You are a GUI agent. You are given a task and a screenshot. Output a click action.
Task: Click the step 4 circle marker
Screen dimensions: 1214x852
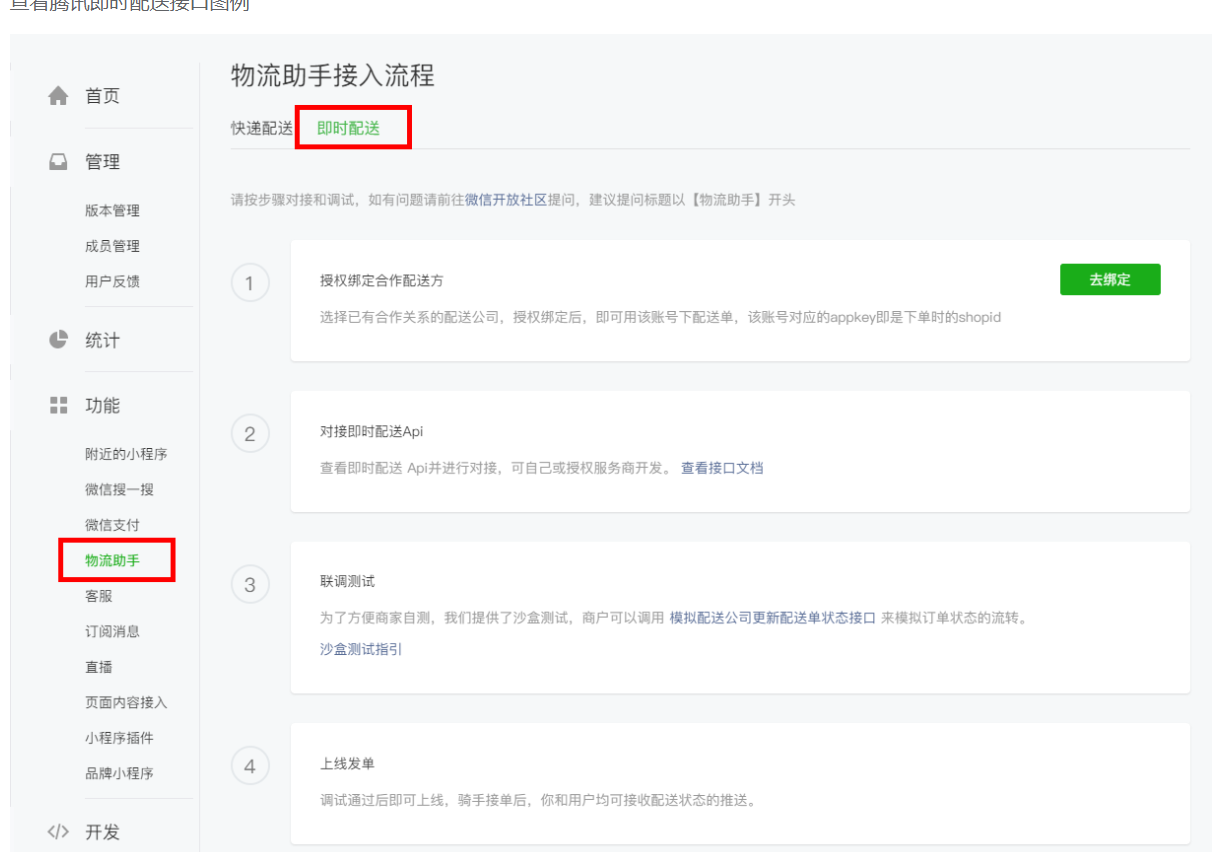[x=250, y=767]
